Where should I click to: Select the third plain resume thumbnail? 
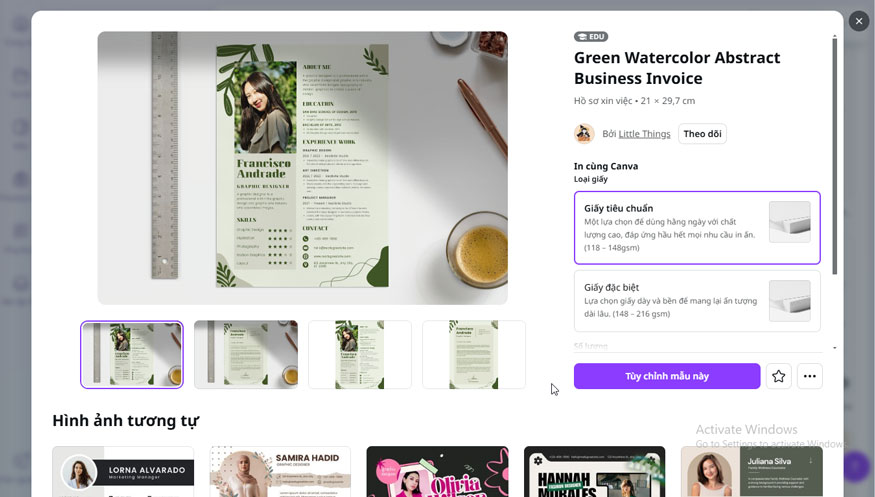coord(360,355)
